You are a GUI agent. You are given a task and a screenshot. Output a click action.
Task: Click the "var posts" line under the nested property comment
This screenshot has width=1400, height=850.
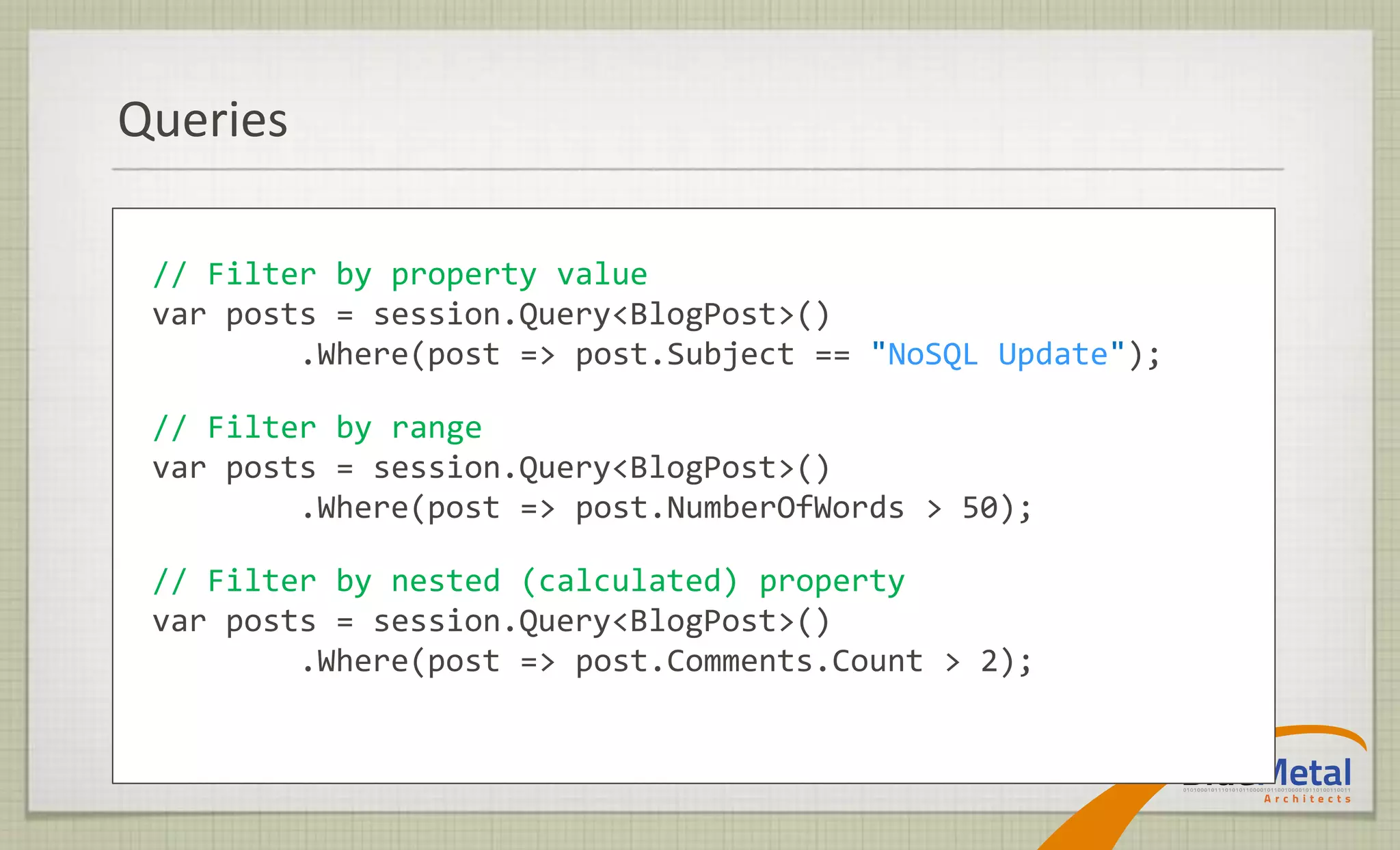point(491,622)
